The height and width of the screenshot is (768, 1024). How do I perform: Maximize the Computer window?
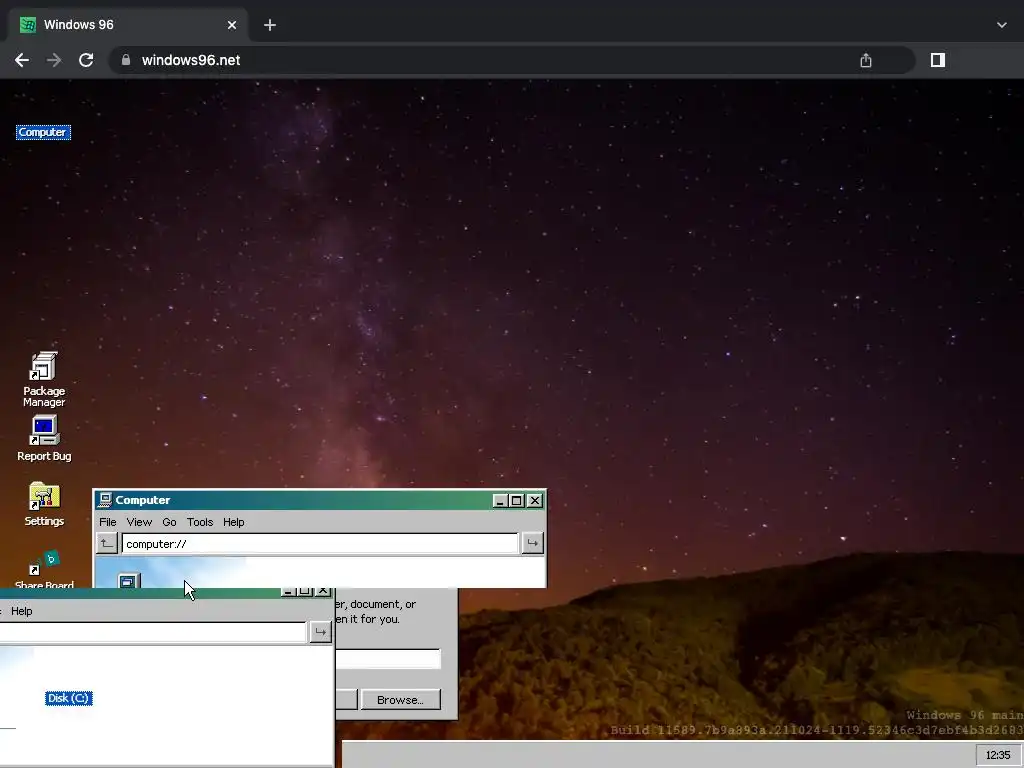click(x=517, y=500)
